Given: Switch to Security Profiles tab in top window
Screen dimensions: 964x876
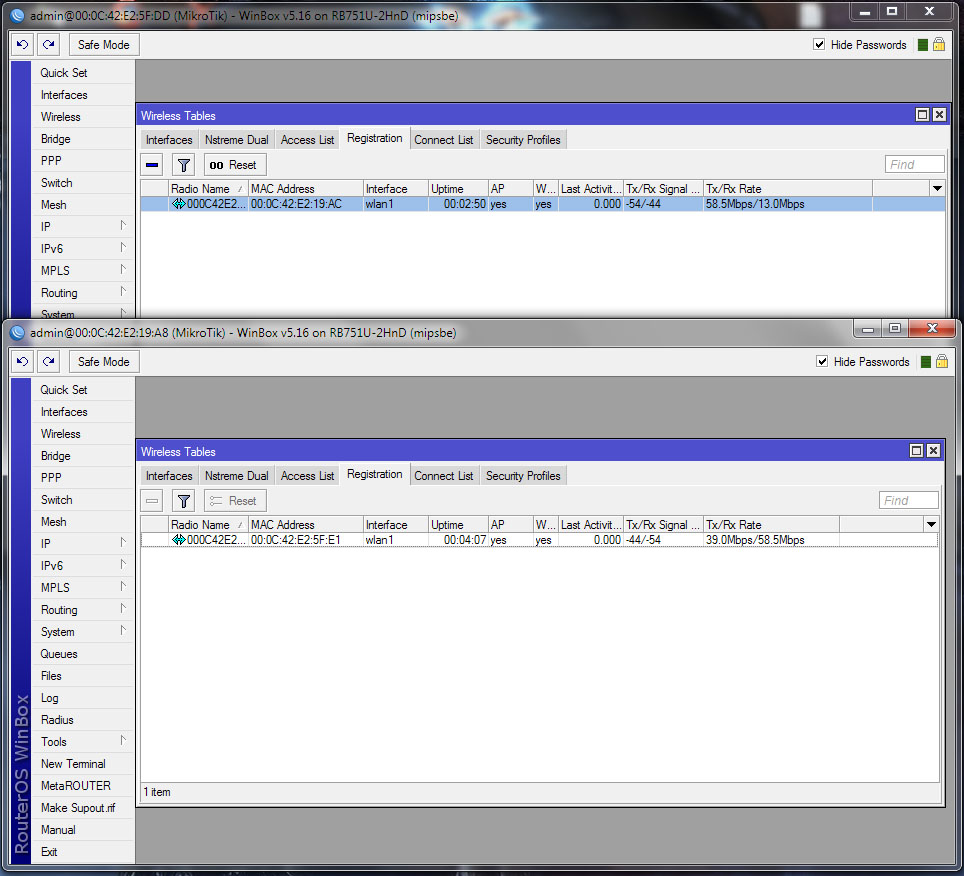Looking at the screenshot, I should click(x=523, y=140).
